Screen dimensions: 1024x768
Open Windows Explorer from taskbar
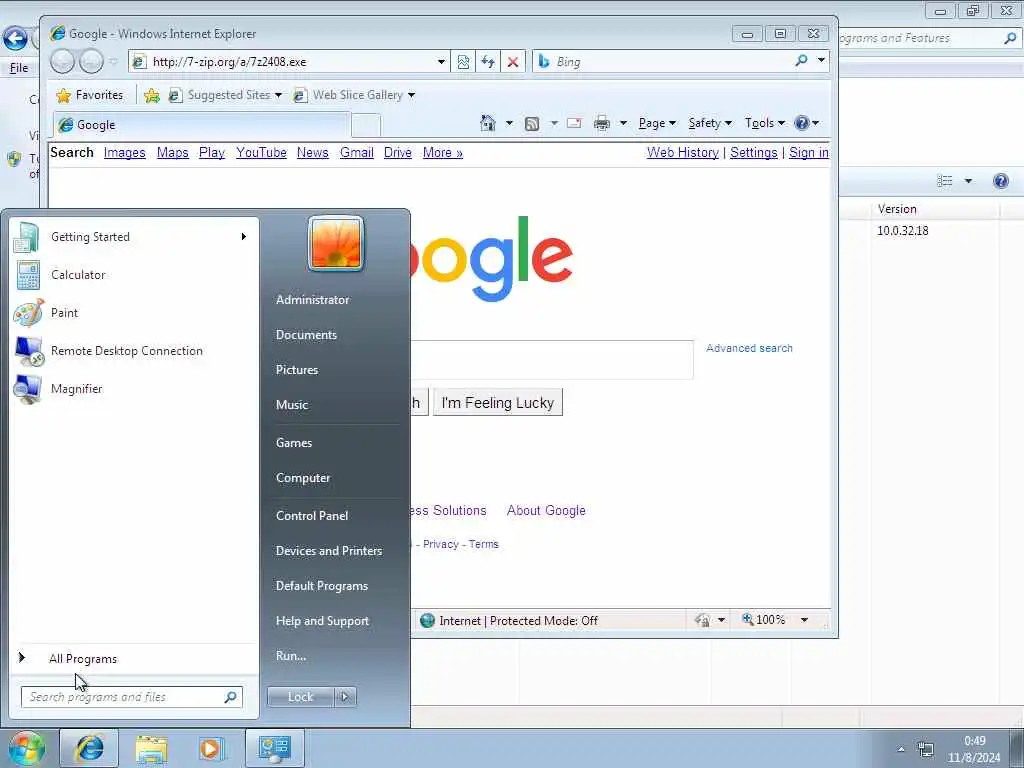tap(152, 748)
